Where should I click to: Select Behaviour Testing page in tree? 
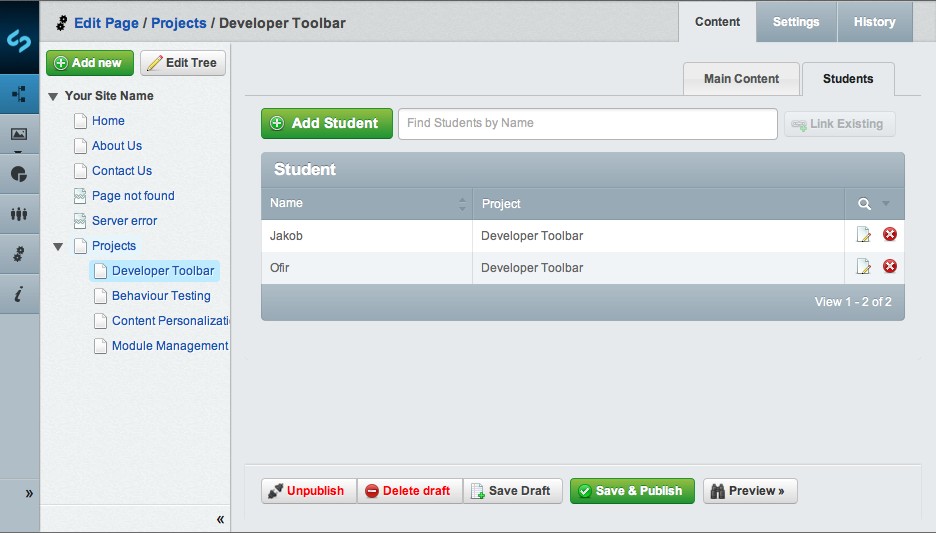tap(161, 296)
